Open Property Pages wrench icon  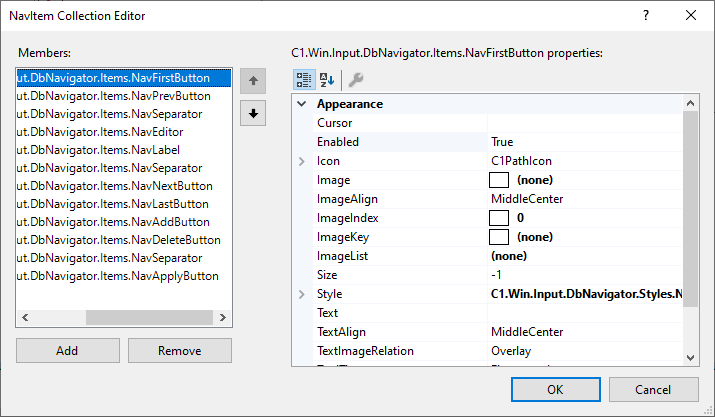(355, 80)
